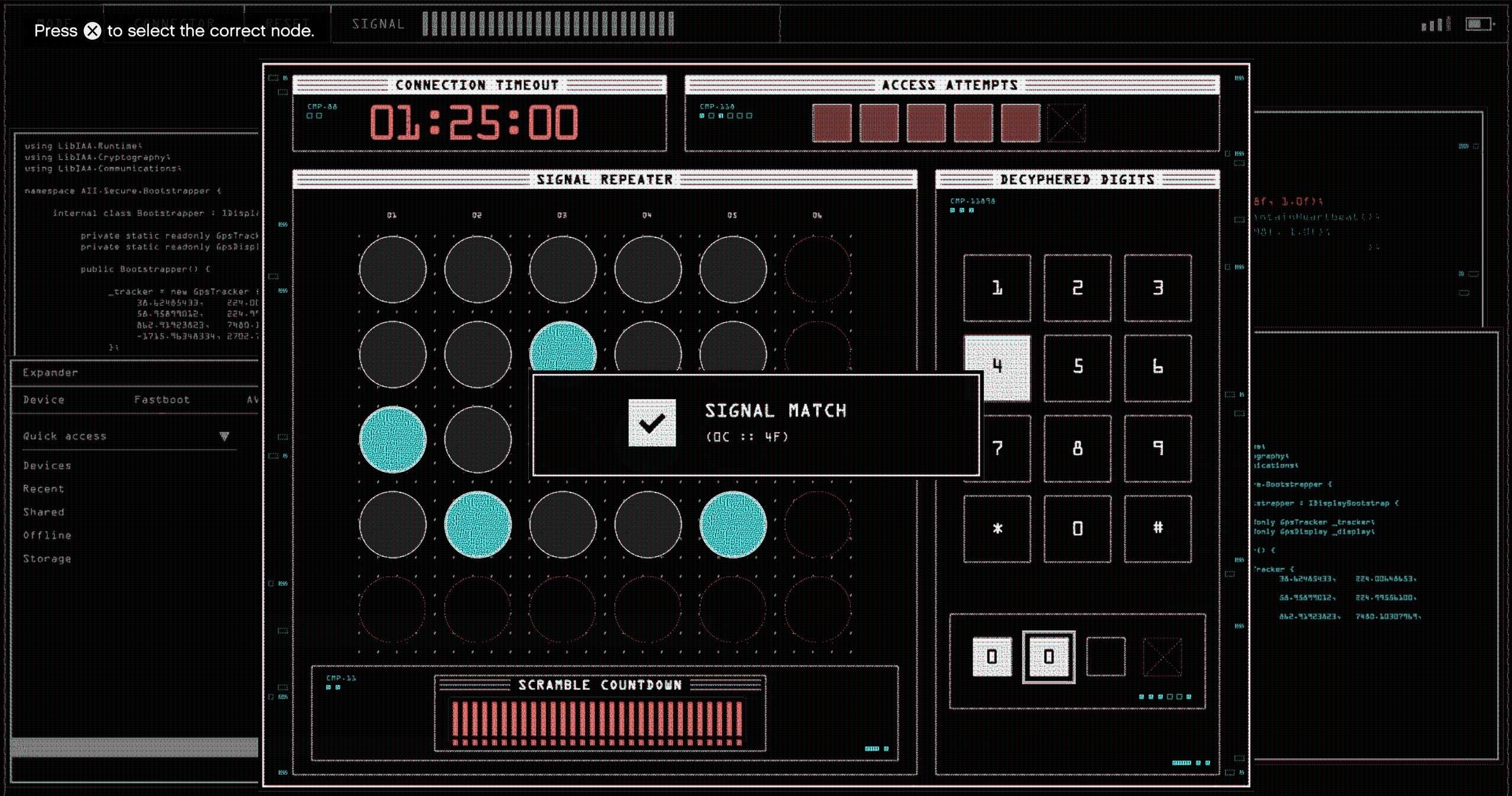Select Recent in the Quick access list
The width and height of the screenshot is (1512, 796).
coord(44,489)
